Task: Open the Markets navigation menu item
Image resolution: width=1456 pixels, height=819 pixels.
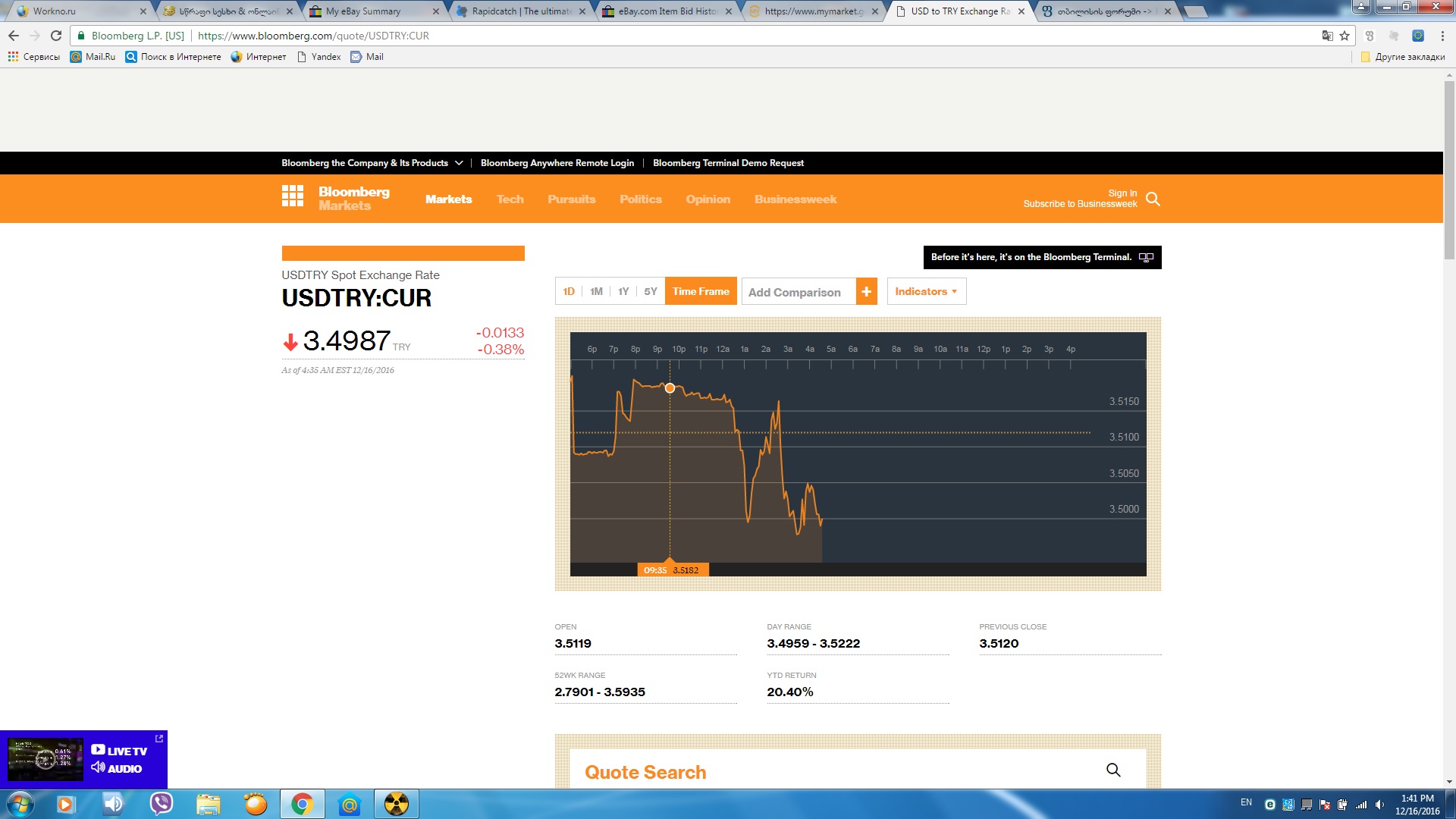Action: pos(448,199)
